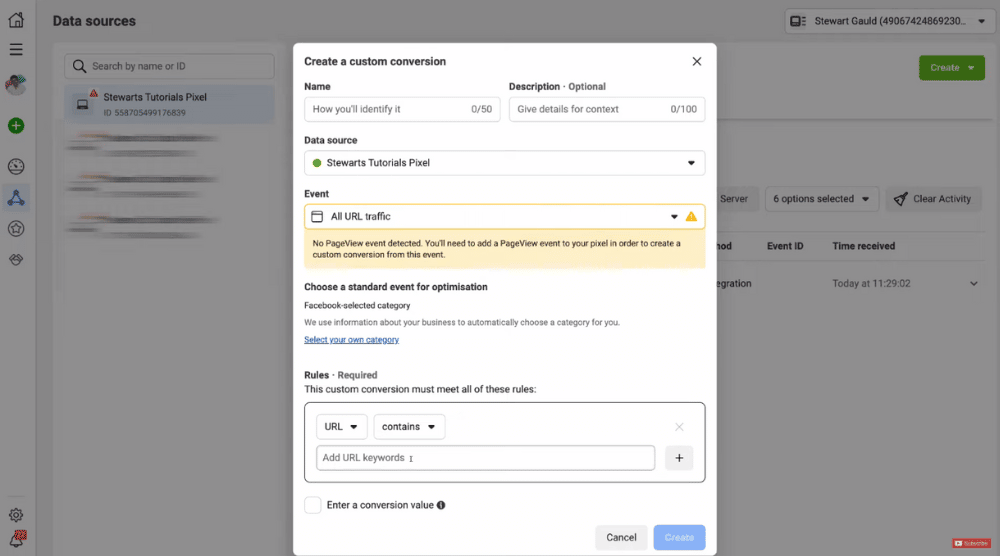Open the 6 options selected dropdown
This screenshot has height=556, width=1000.
pos(821,199)
